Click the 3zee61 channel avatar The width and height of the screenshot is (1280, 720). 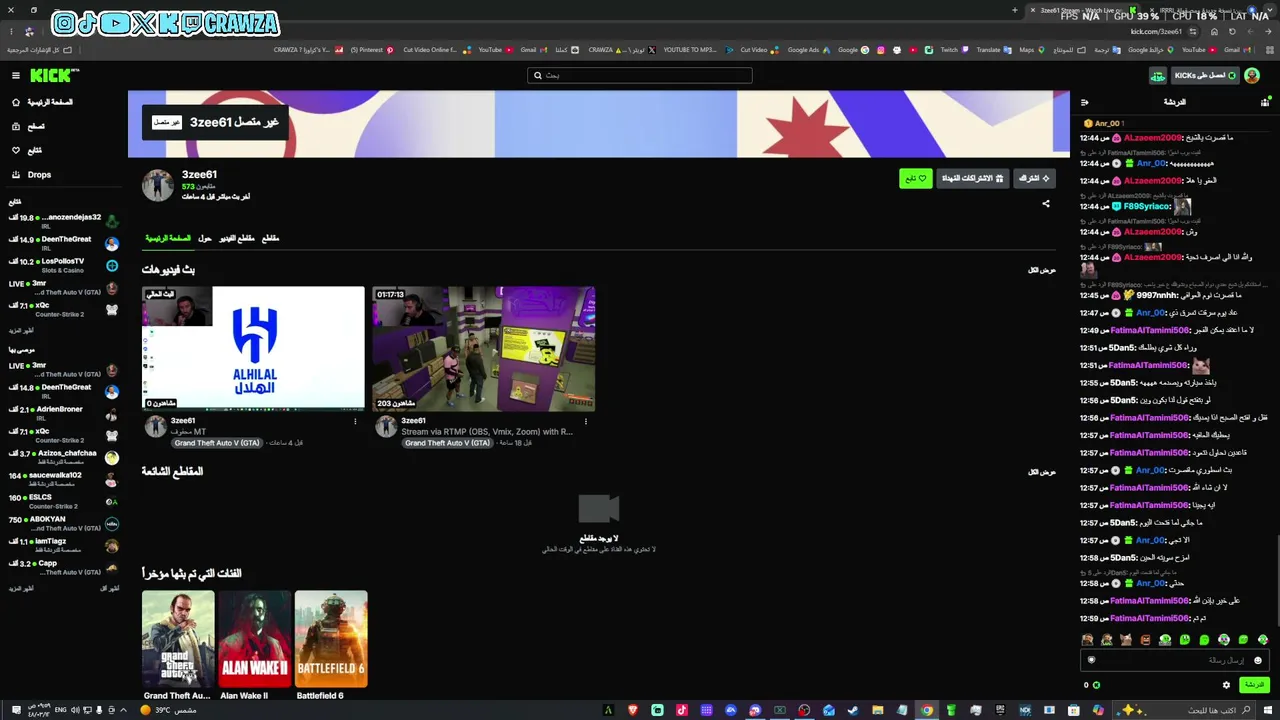158,185
